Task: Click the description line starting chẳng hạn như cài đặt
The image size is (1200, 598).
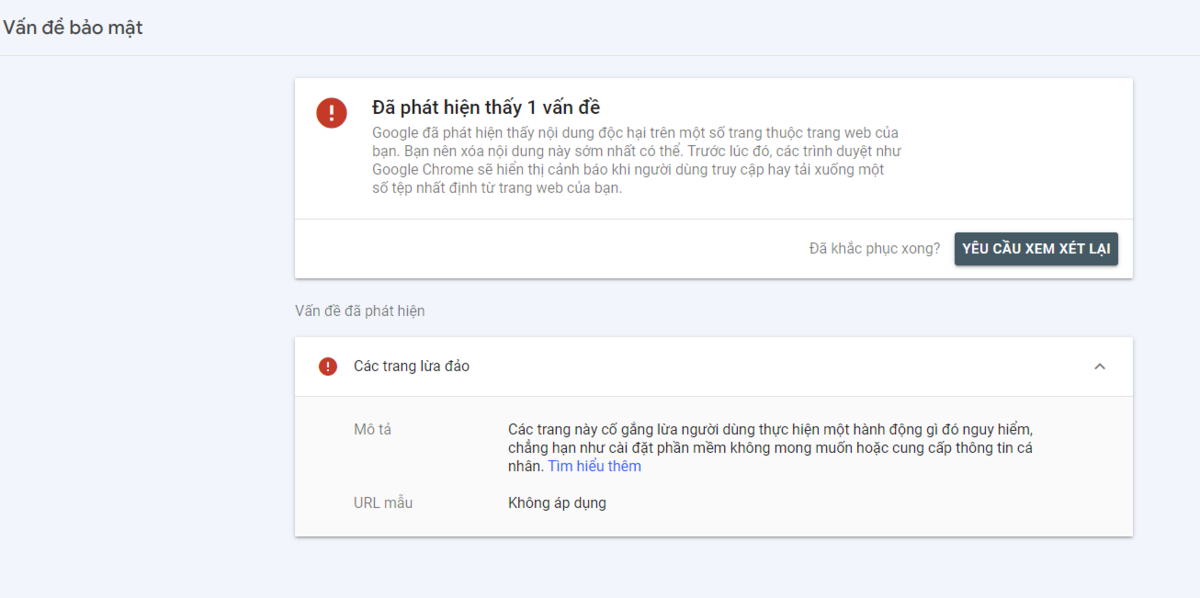Action: [x=770, y=448]
